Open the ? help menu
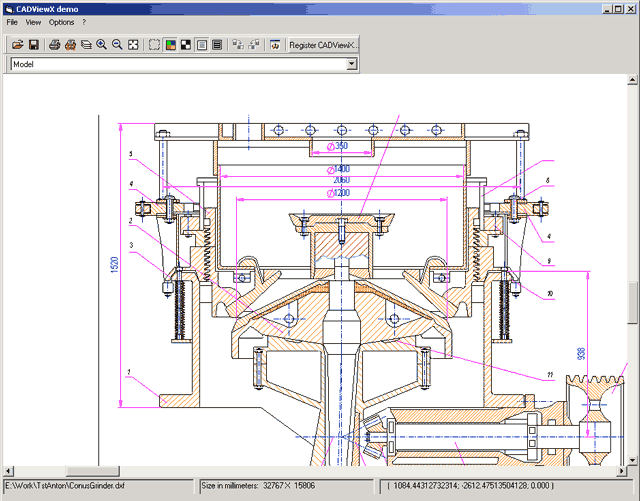640x501 pixels. [84, 22]
